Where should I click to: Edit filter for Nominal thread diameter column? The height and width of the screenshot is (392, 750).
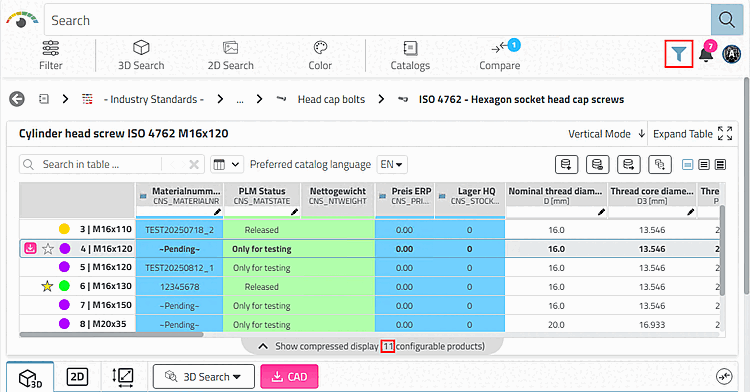click(601, 212)
